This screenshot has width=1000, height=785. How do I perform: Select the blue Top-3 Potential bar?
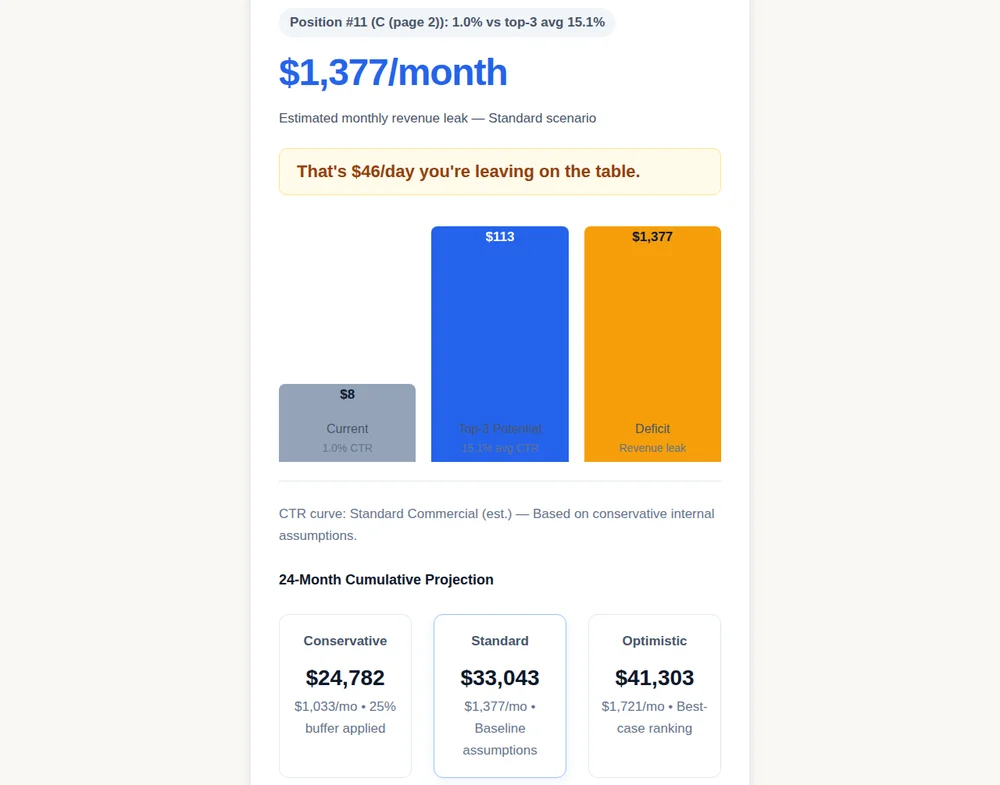pos(500,344)
